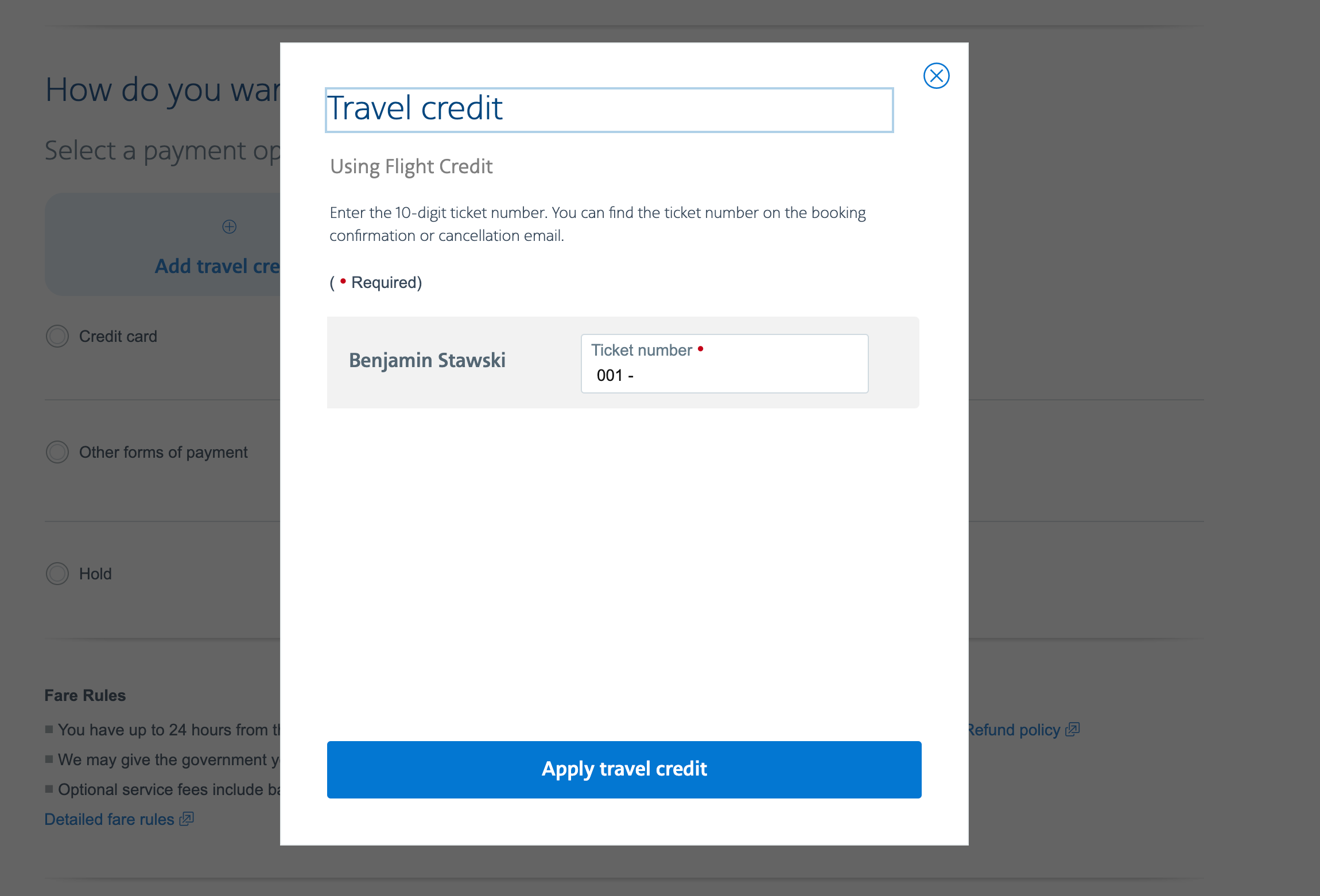Screen dimensions: 1320x896
Task: Open the Detailed fare rules link
Action: pyautogui.click(x=109, y=819)
